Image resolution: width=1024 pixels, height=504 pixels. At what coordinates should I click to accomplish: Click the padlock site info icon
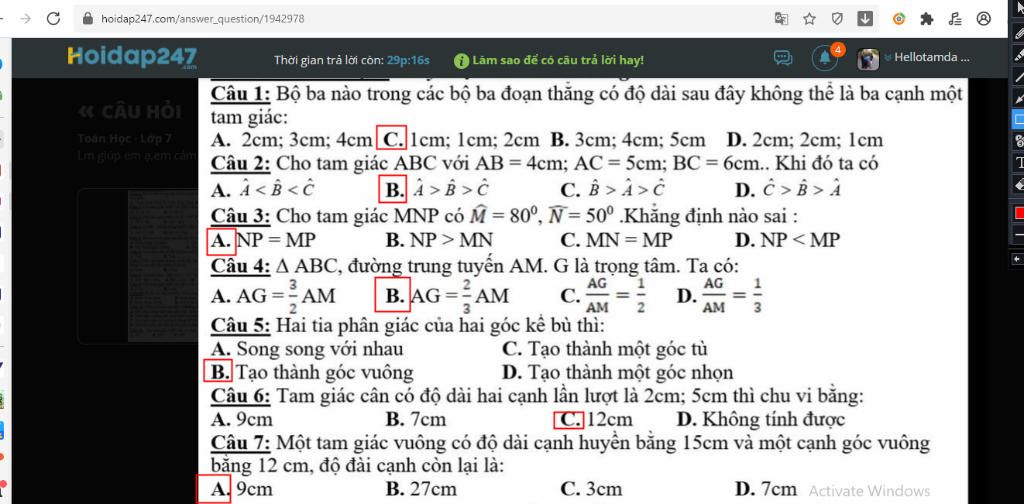click(88, 19)
